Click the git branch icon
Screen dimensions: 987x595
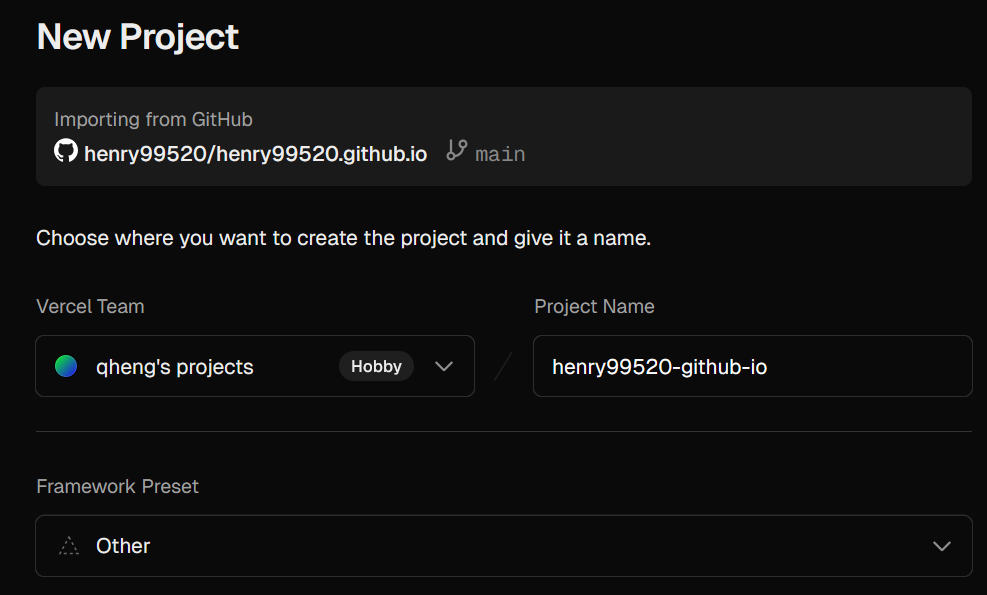tap(457, 151)
